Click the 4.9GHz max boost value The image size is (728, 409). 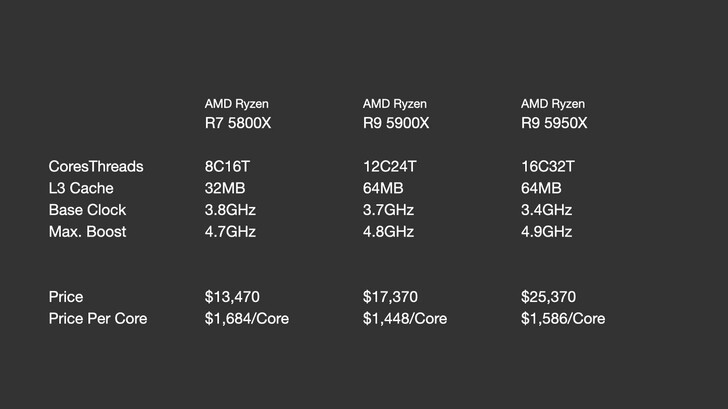(546, 231)
